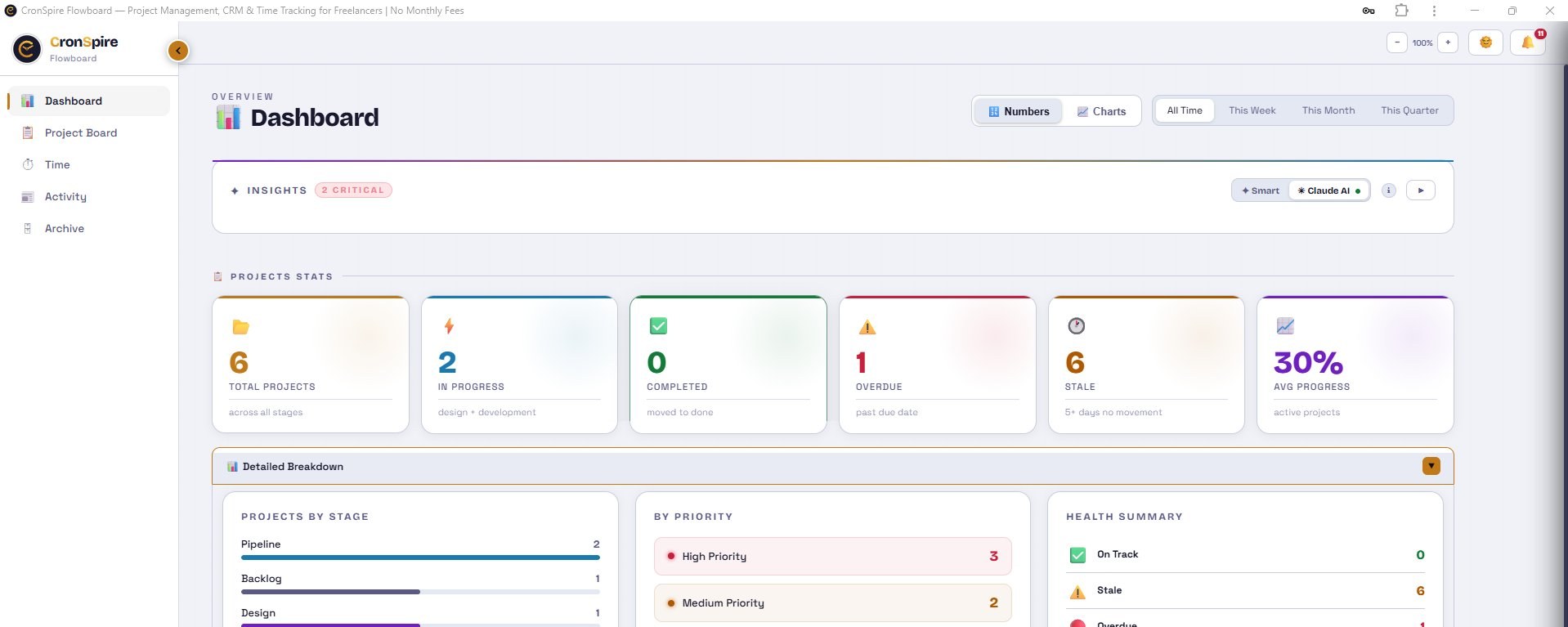Click the Design stage label

click(x=258, y=613)
